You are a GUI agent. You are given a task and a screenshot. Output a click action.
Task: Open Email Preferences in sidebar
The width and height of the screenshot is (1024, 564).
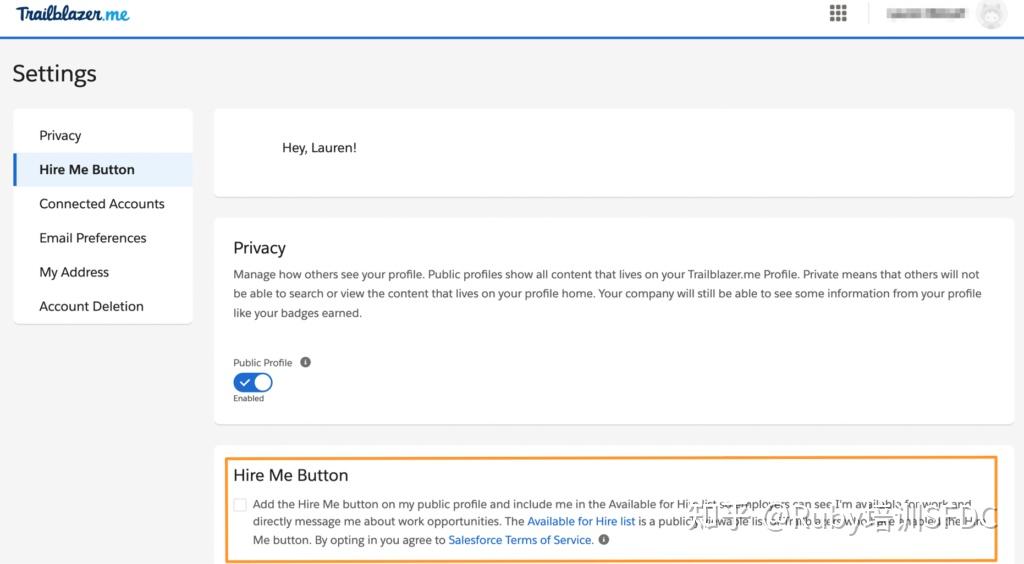point(103,238)
